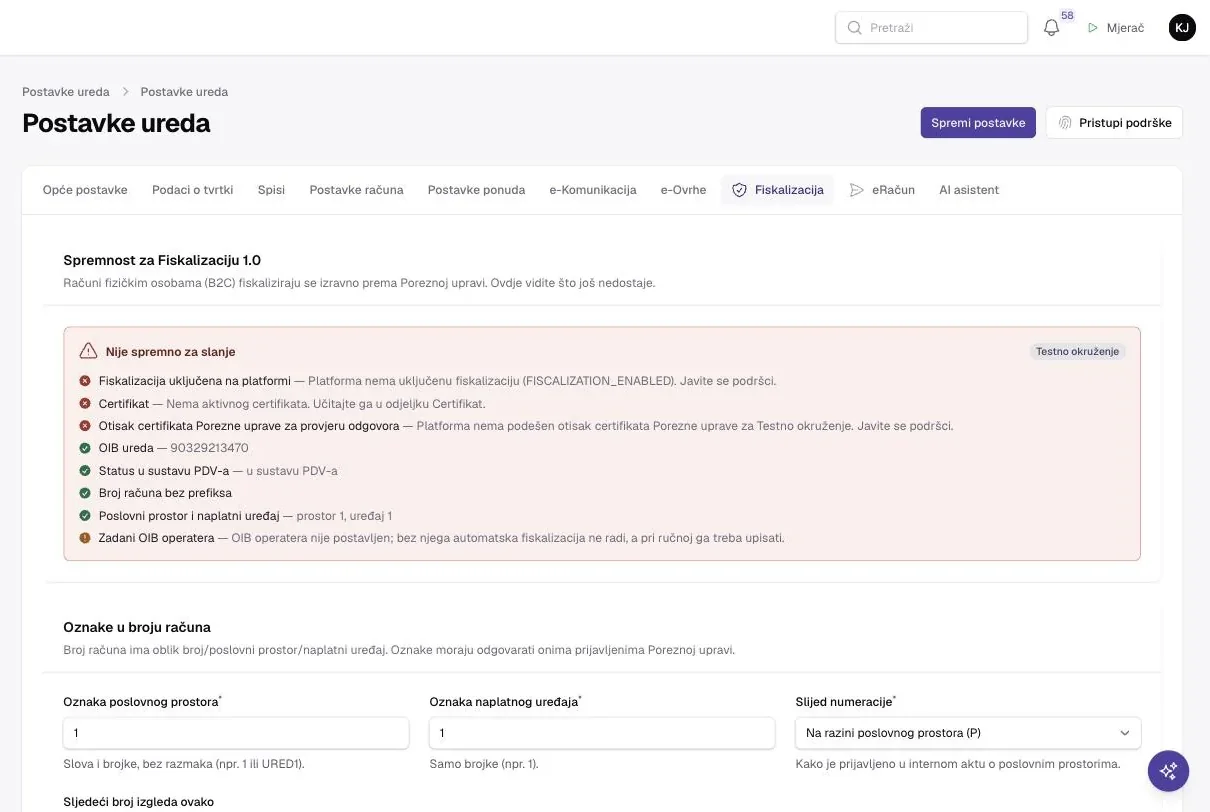This screenshot has height=812, width=1210.
Task: Click the warning triangle icon in alert
Action: 88,352
